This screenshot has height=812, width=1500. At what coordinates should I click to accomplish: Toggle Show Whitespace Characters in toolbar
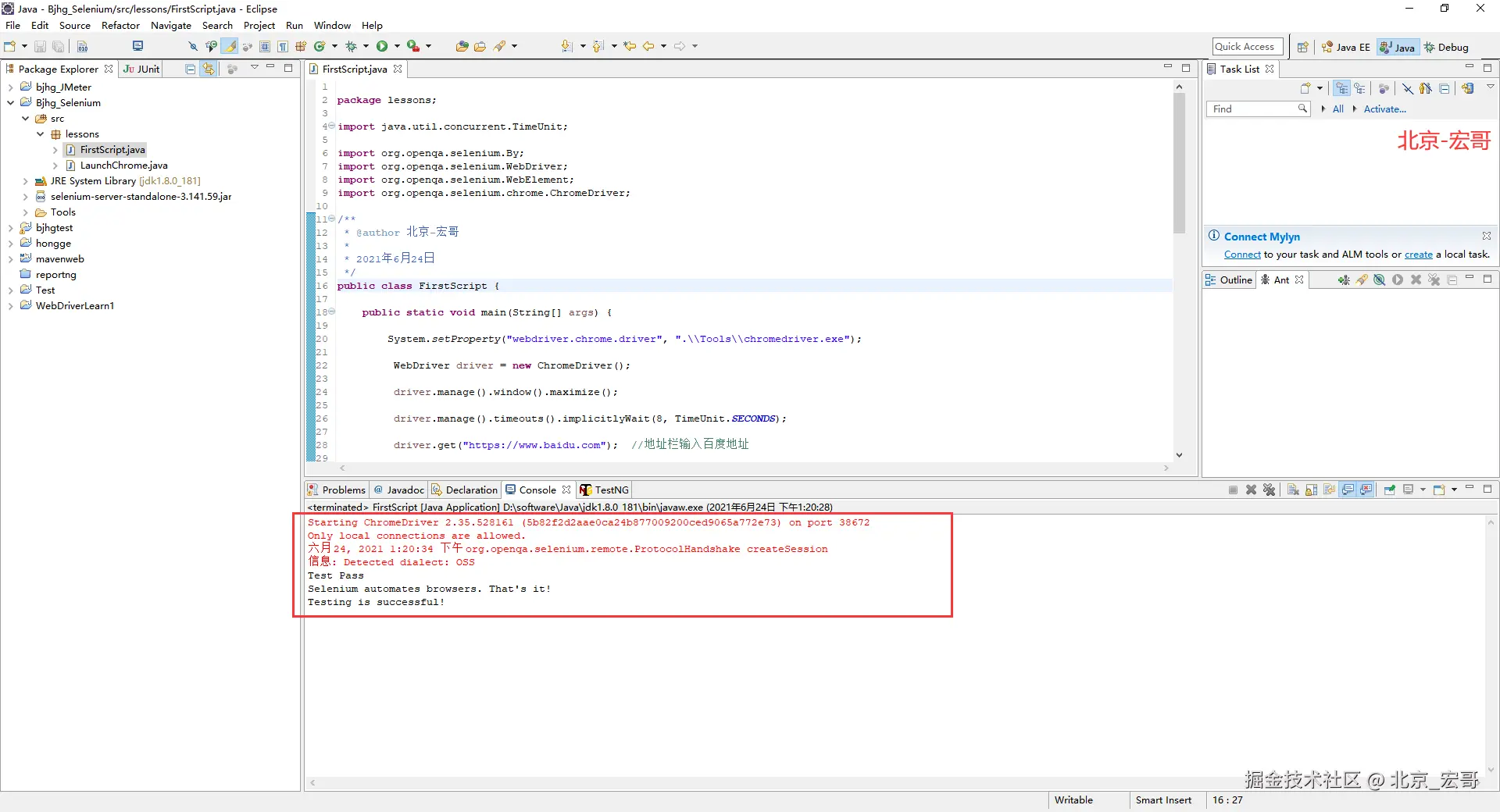(283, 47)
